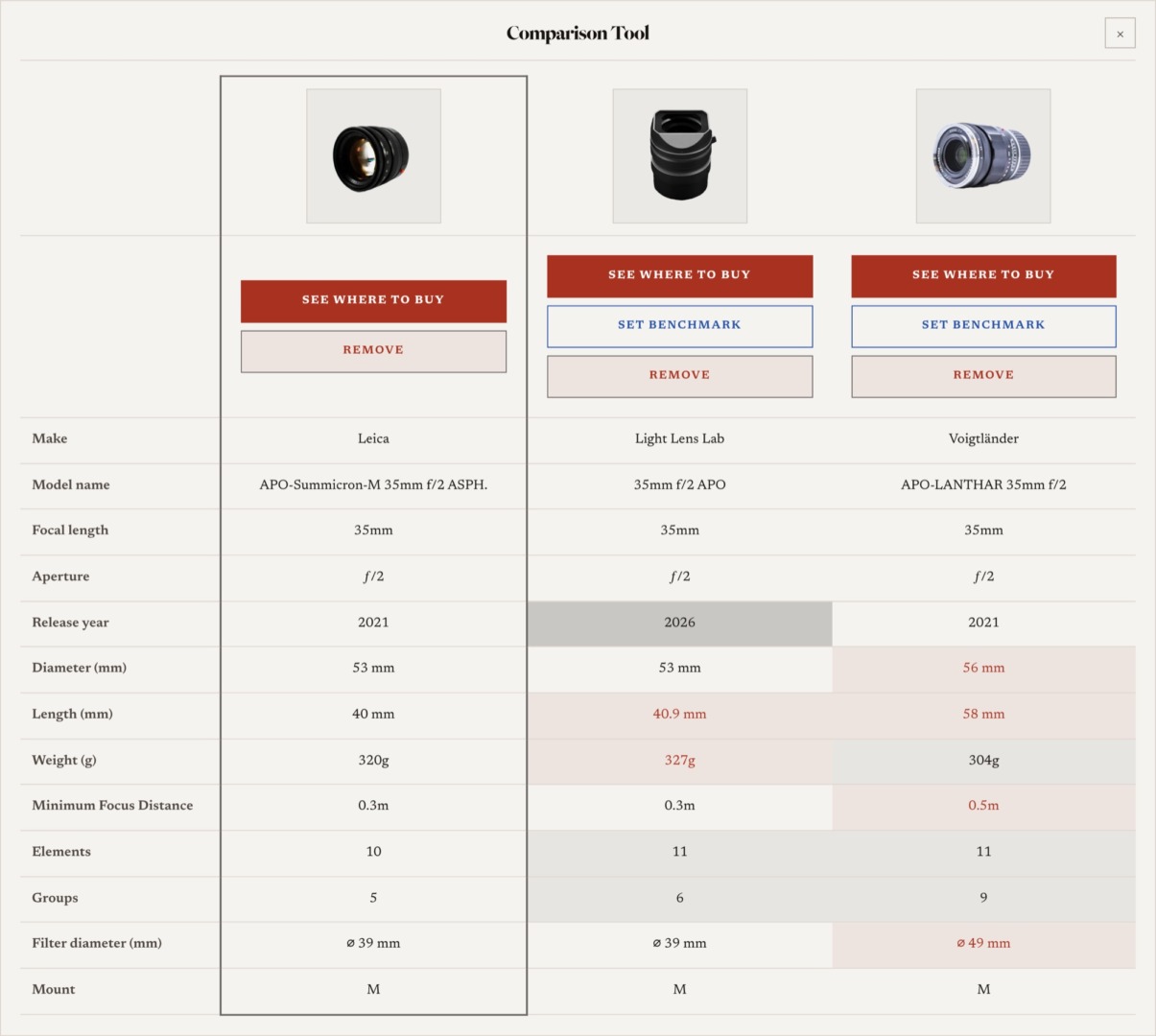This screenshot has height=1036, width=1156.
Task: Select the 0.5m minimum focus value
Action: [983, 806]
